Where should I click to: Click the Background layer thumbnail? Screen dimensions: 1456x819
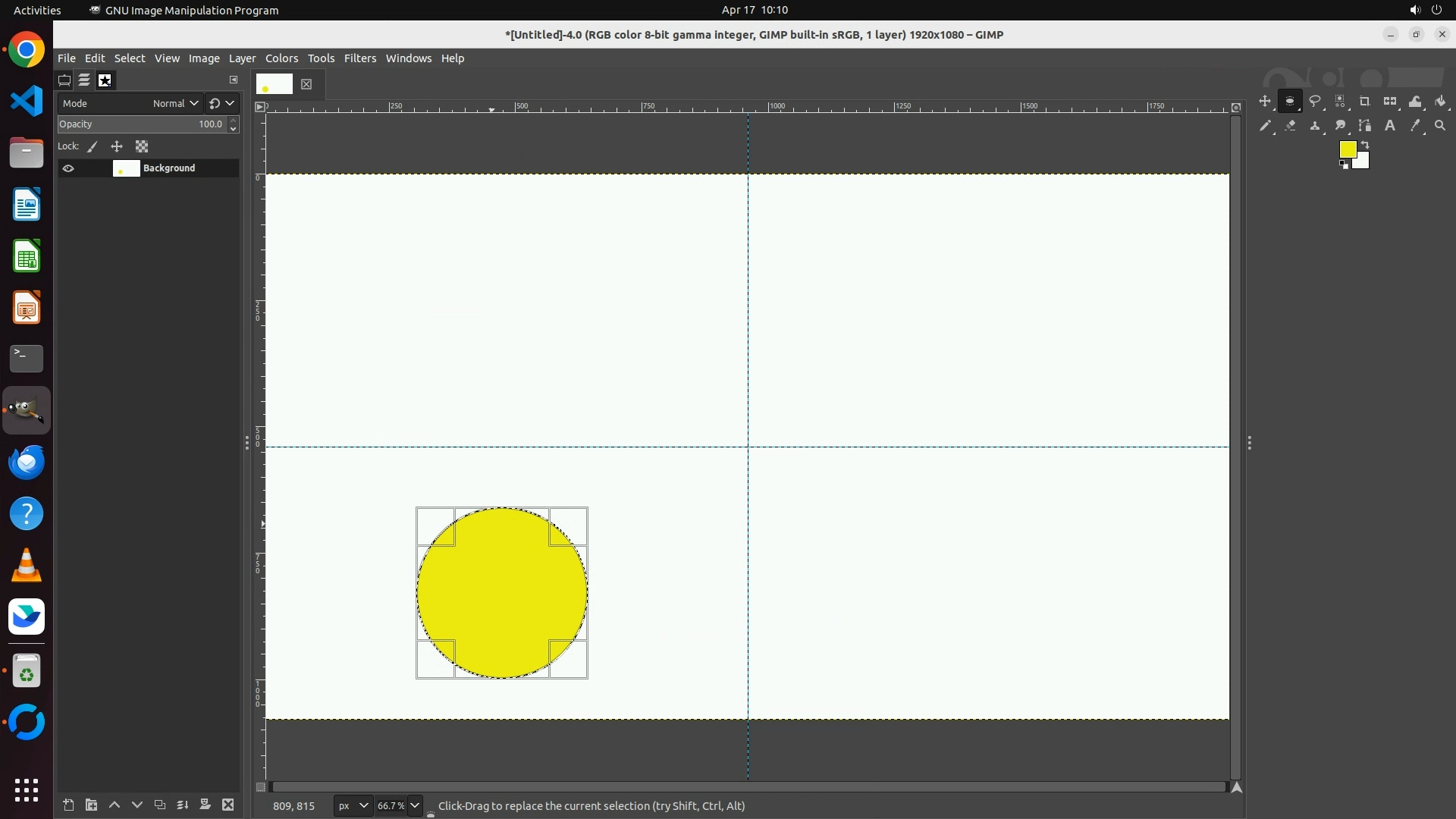pyautogui.click(x=126, y=168)
